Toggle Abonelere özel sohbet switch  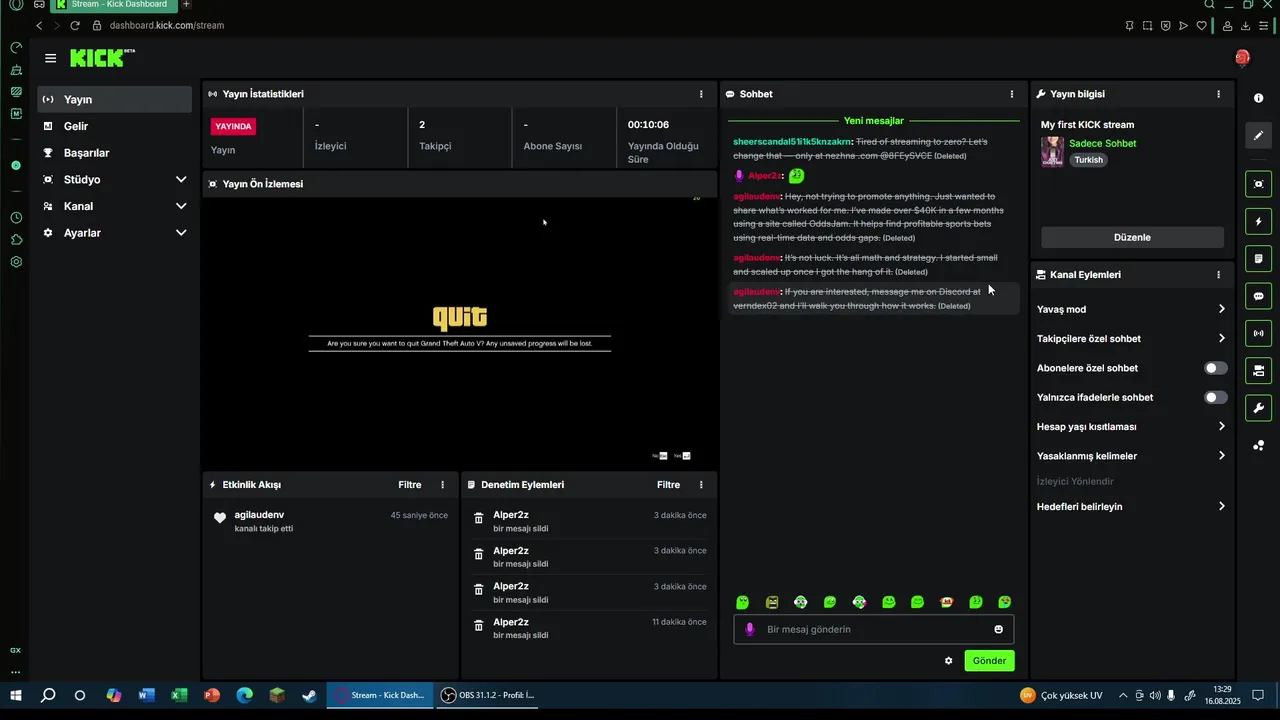[1215, 368]
